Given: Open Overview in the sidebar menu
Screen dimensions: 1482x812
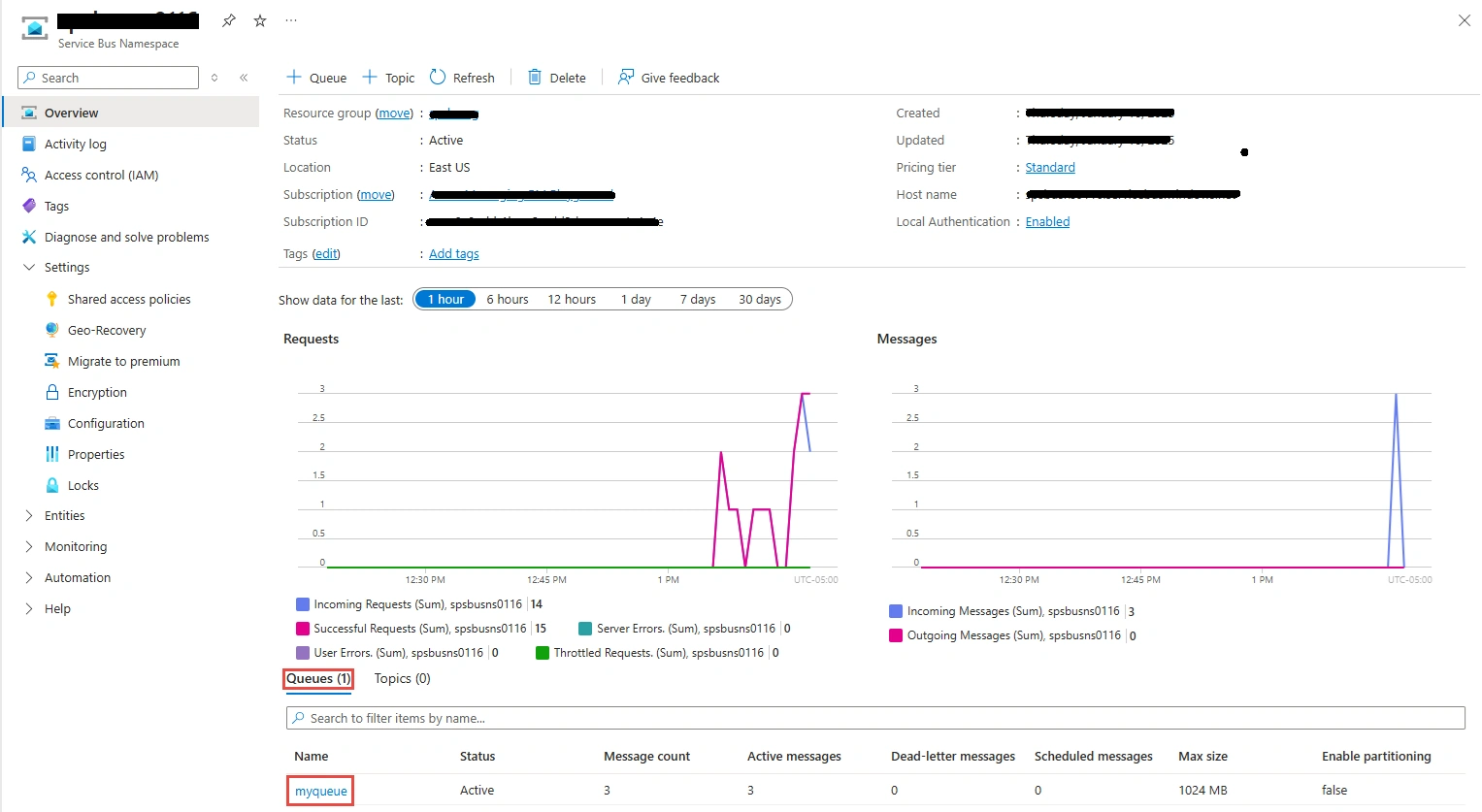Looking at the screenshot, I should [x=131, y=113].
